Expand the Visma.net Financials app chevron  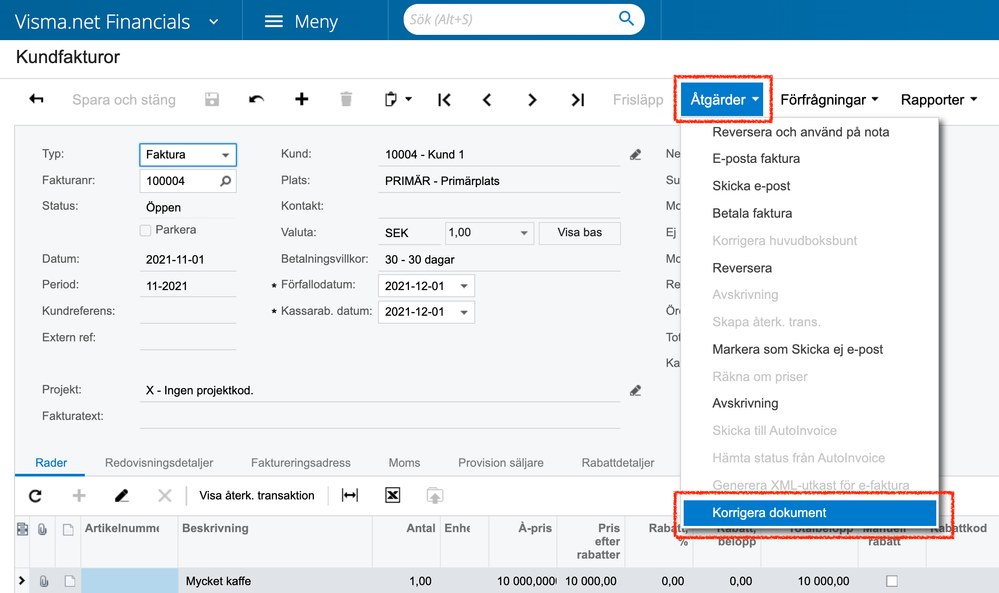point(214,22)
